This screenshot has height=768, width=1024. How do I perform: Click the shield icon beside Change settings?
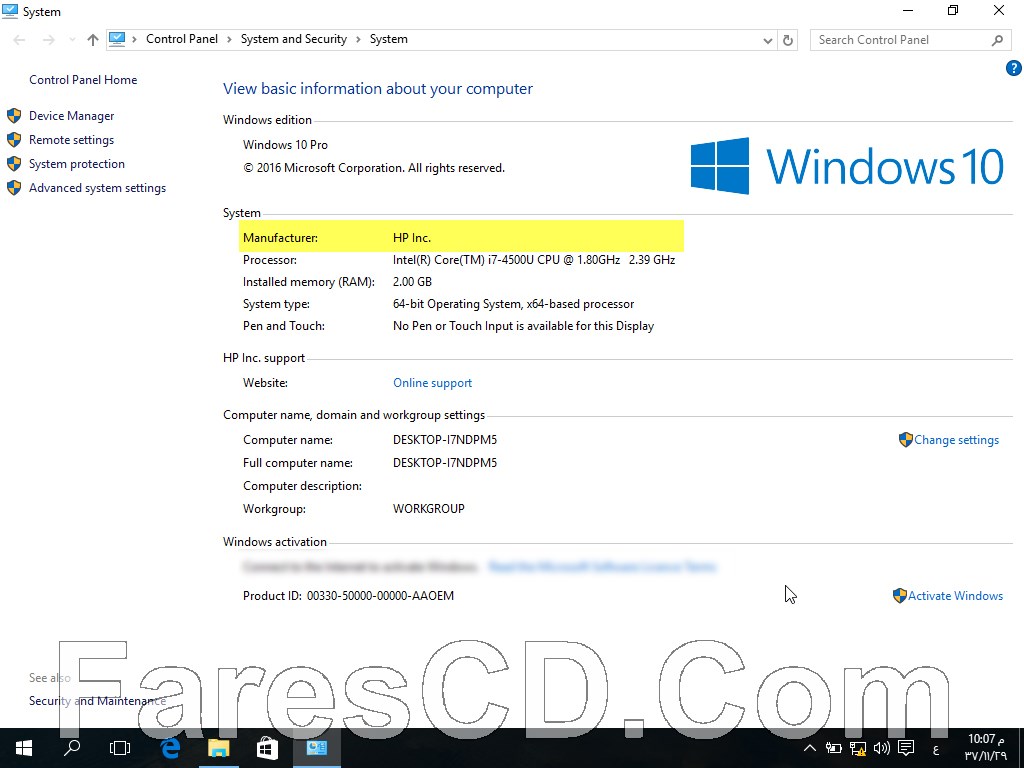pos(906,440)
